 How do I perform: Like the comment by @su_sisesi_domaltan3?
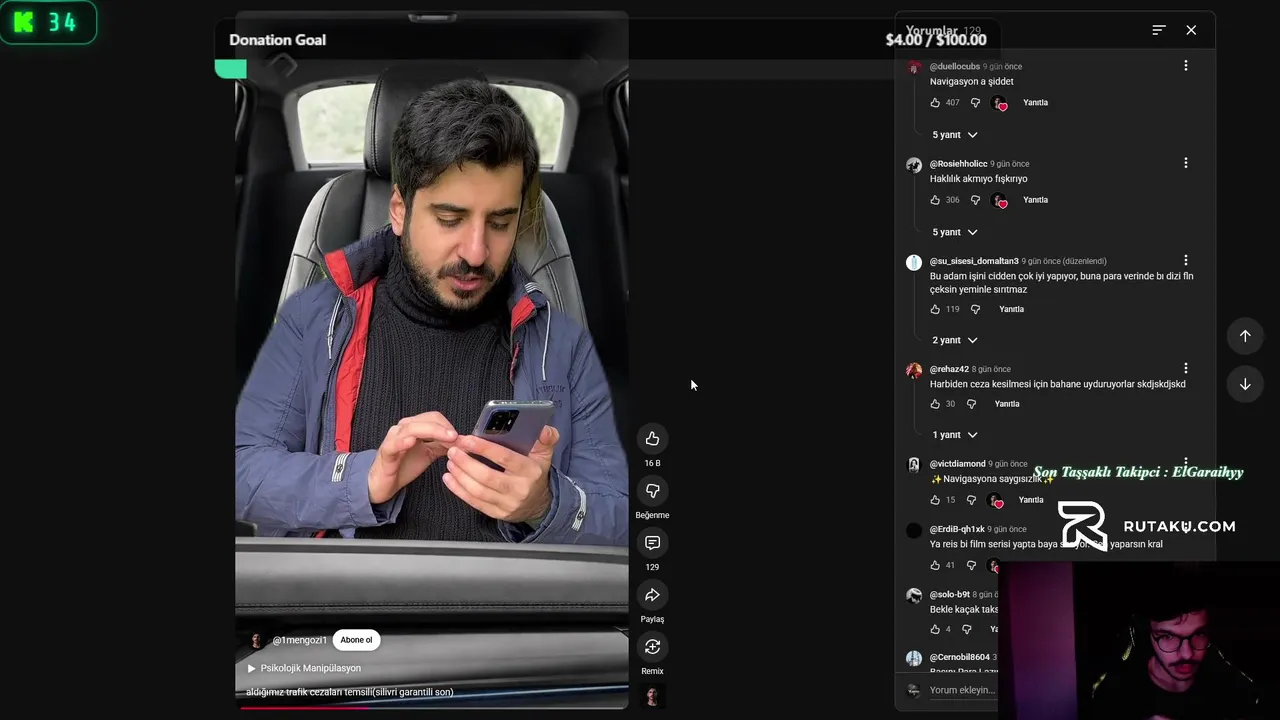pyautogui.click(x=935, y=309)
